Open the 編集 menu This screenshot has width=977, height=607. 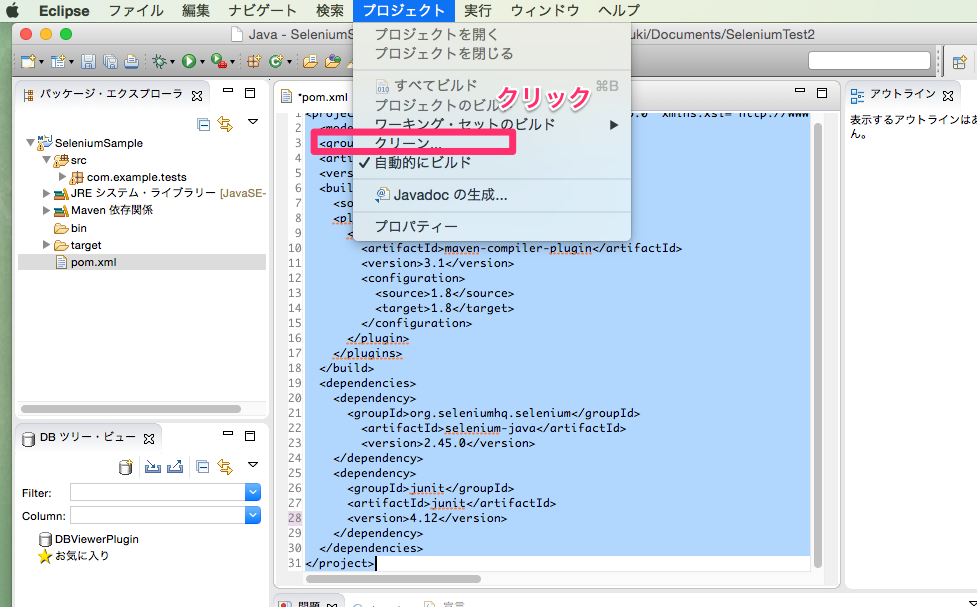pos(196,11)
